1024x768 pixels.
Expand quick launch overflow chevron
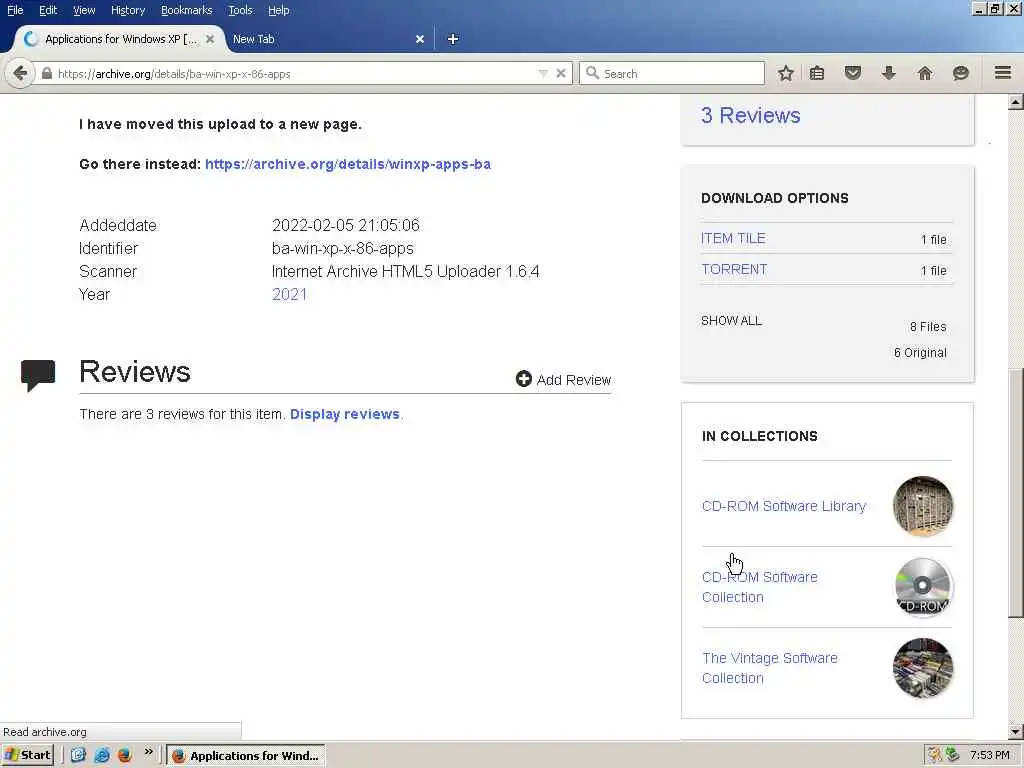click(148, 752)
